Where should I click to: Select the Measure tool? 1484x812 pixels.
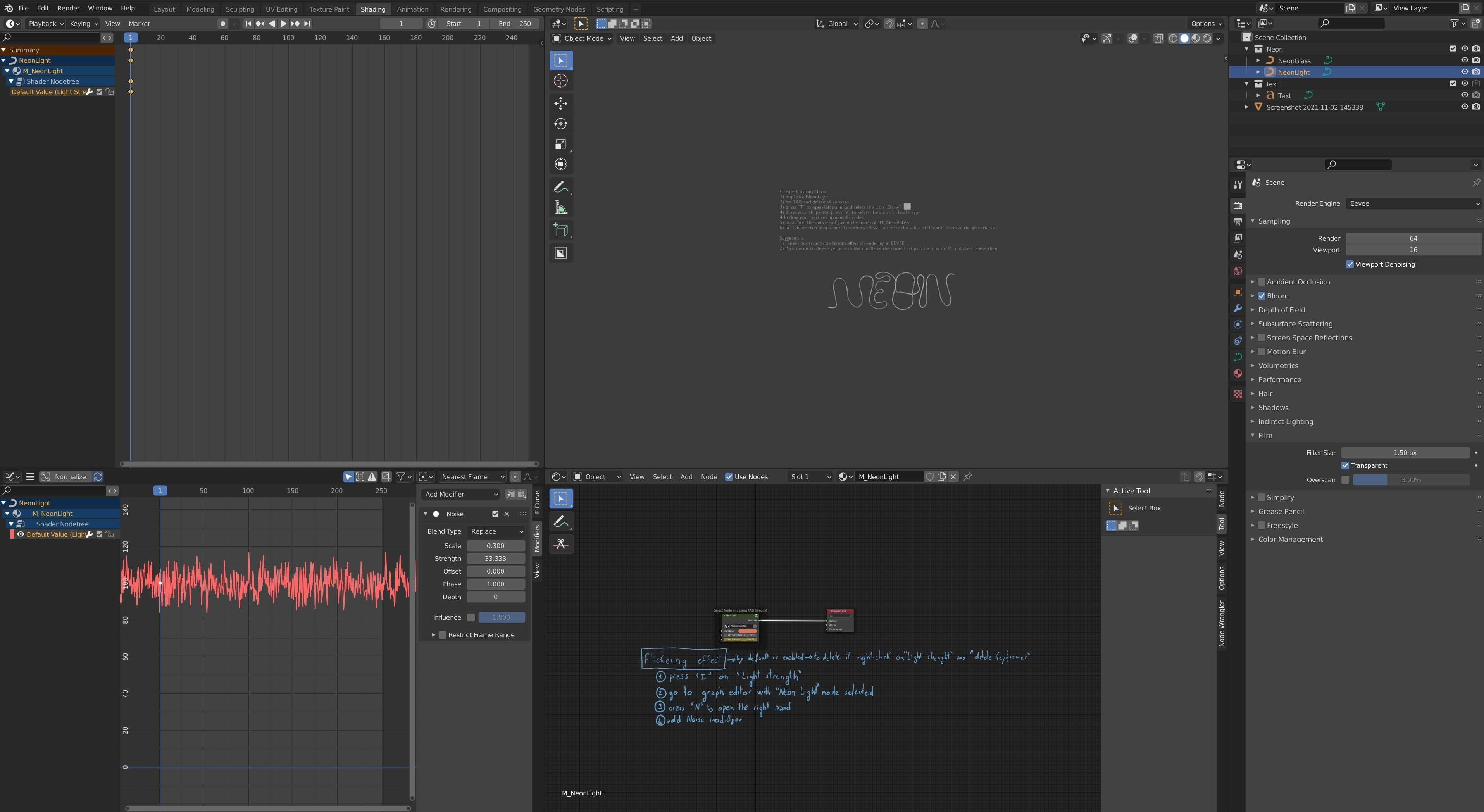pyautogui.click(x=561, y=207)
